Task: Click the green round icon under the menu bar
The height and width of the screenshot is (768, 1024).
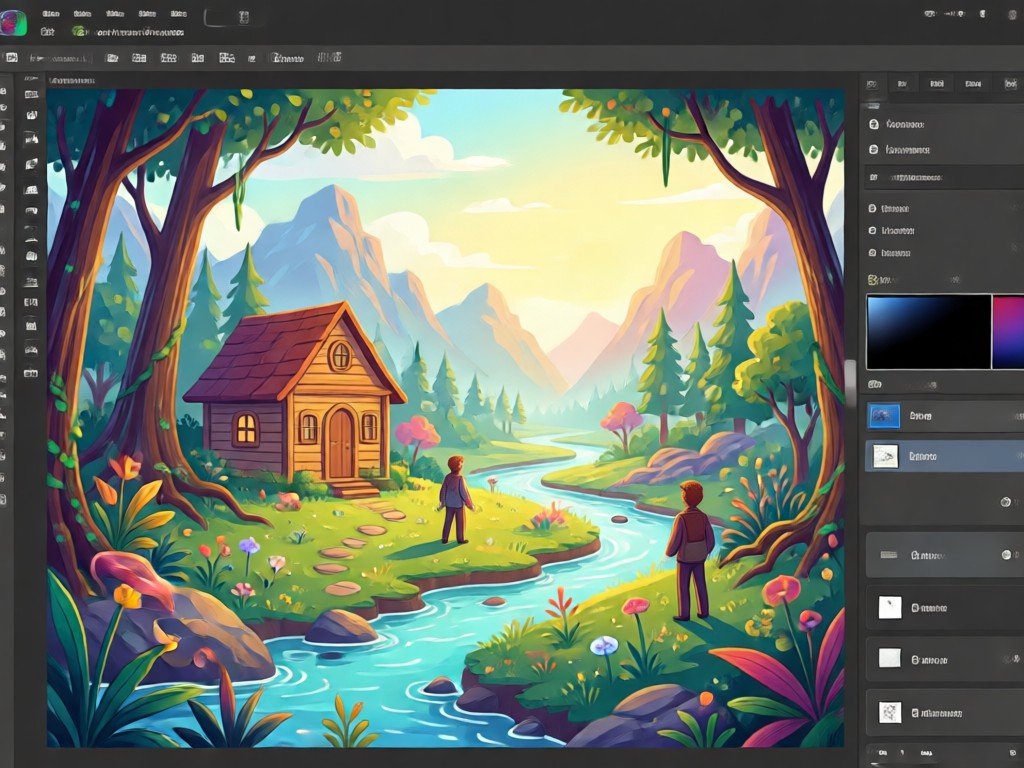Action: 78,31
